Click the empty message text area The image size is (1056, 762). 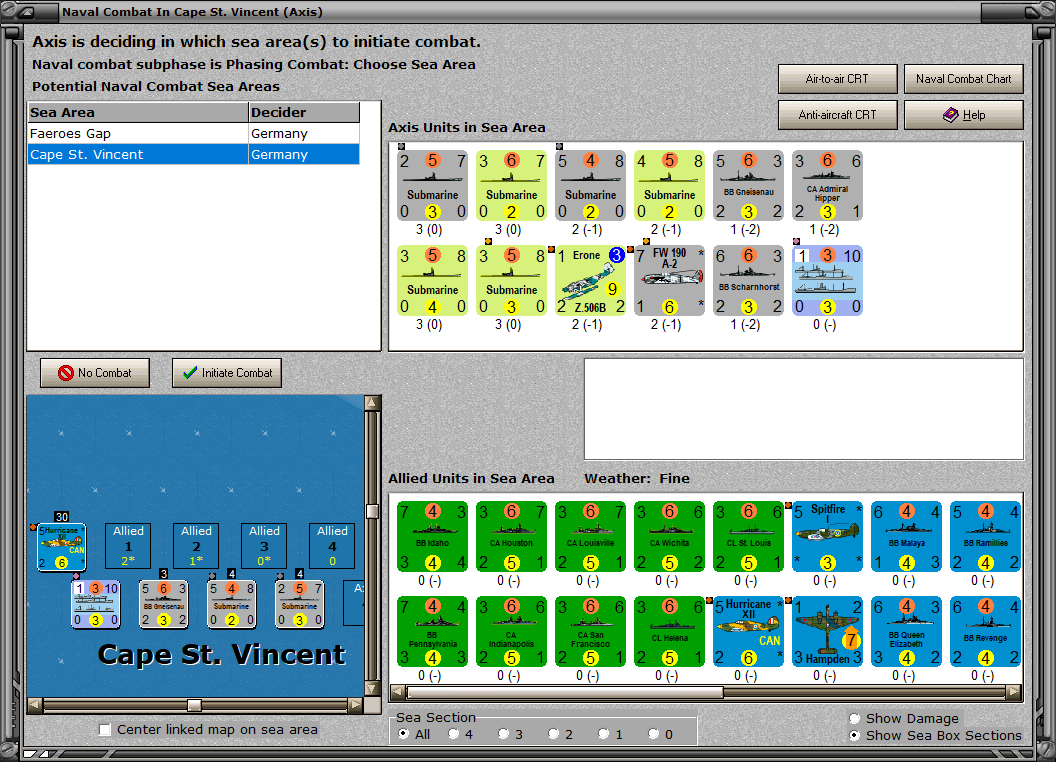[803, 409]
